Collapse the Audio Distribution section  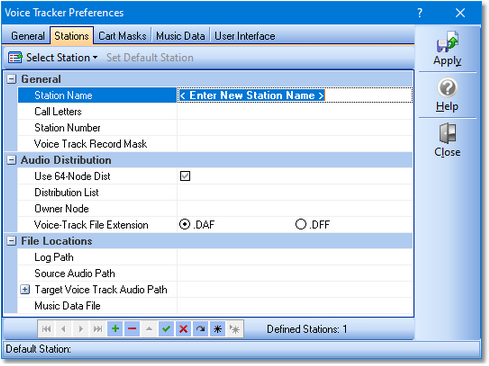click(12, 160)
